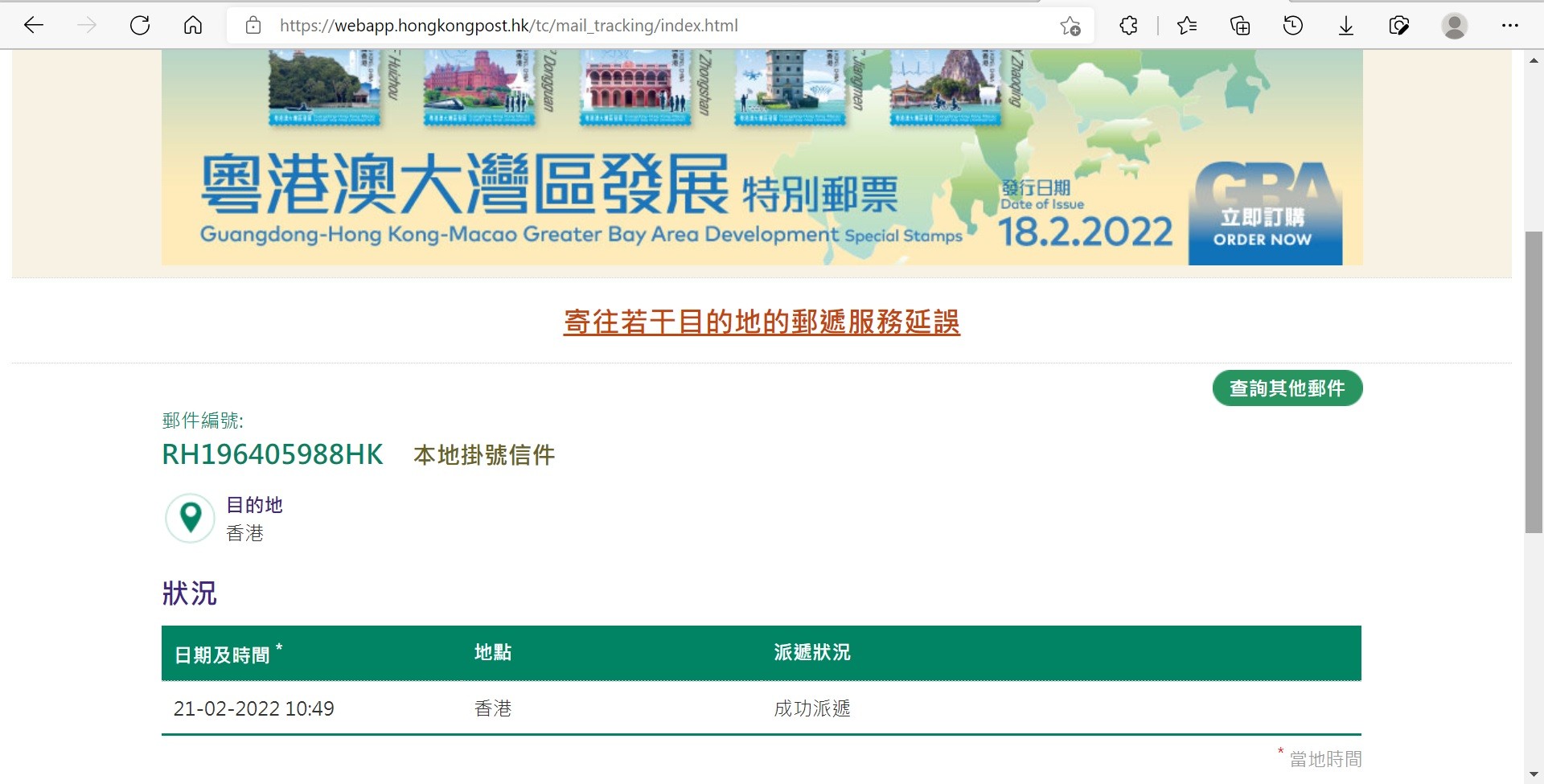1544x784 pixels.
Task: Click the green destination pin icon
Action: [191, 518]
